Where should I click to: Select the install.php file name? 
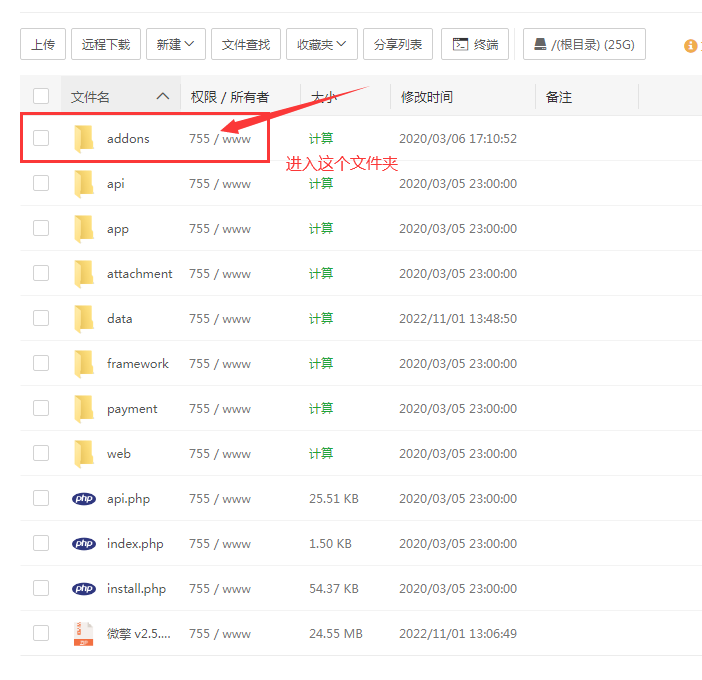click(x=136, y=589)
